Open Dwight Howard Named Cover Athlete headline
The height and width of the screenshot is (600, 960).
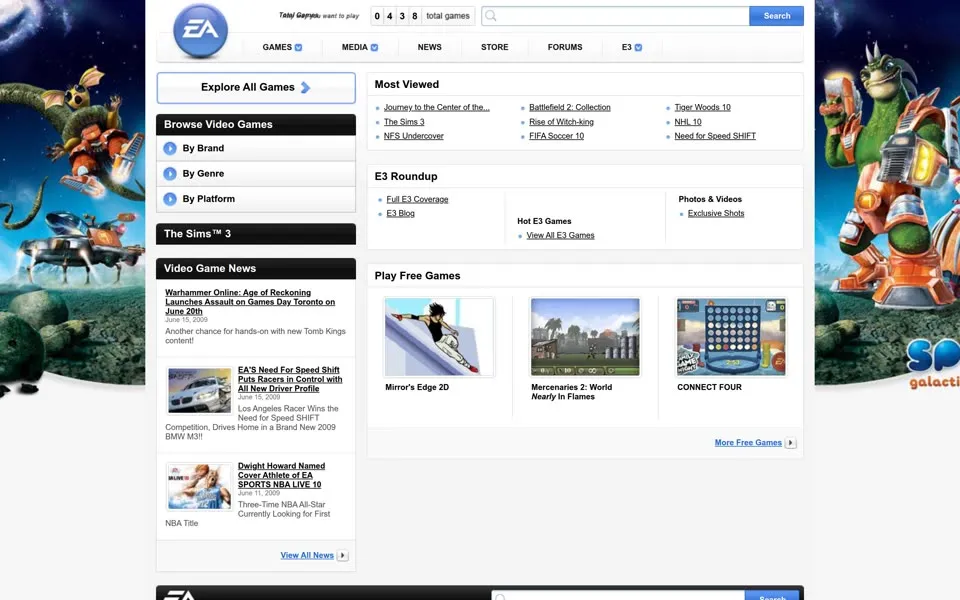(x=281, y=475)
